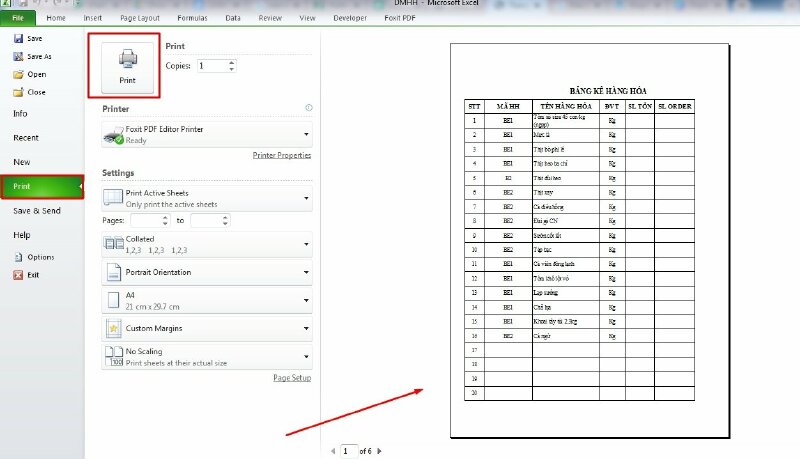
Task: Click the Save As disk icon
Action: (x=18, y=56)
